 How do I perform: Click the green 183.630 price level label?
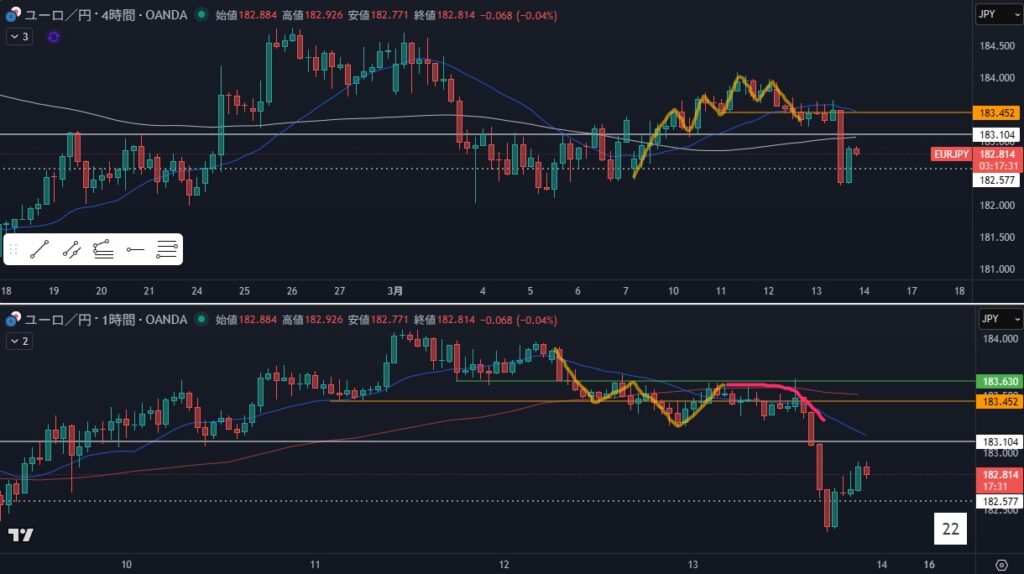pyautogui.click(x=997, y=382)
